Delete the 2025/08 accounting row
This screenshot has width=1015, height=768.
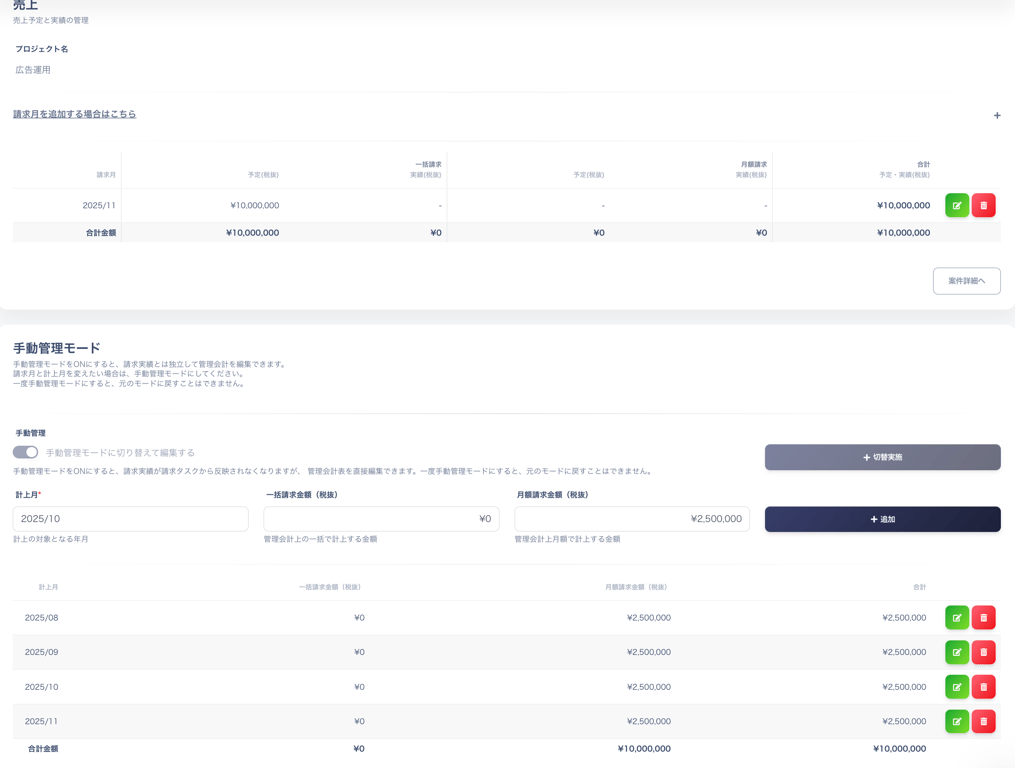tap(983, 618)
